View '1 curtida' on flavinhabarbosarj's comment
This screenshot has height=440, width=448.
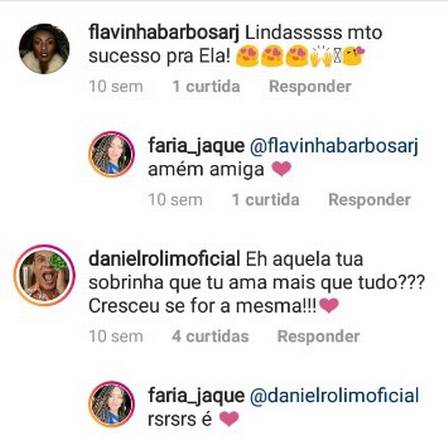click(x=206, y=87)
